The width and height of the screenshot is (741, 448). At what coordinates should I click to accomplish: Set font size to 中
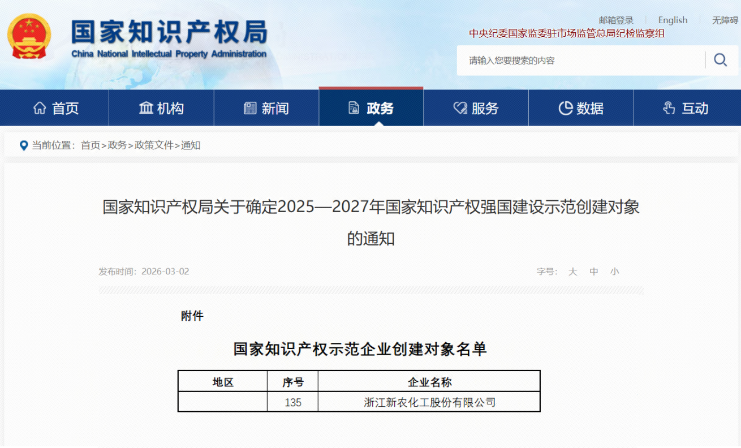click(x=594, y=272)
